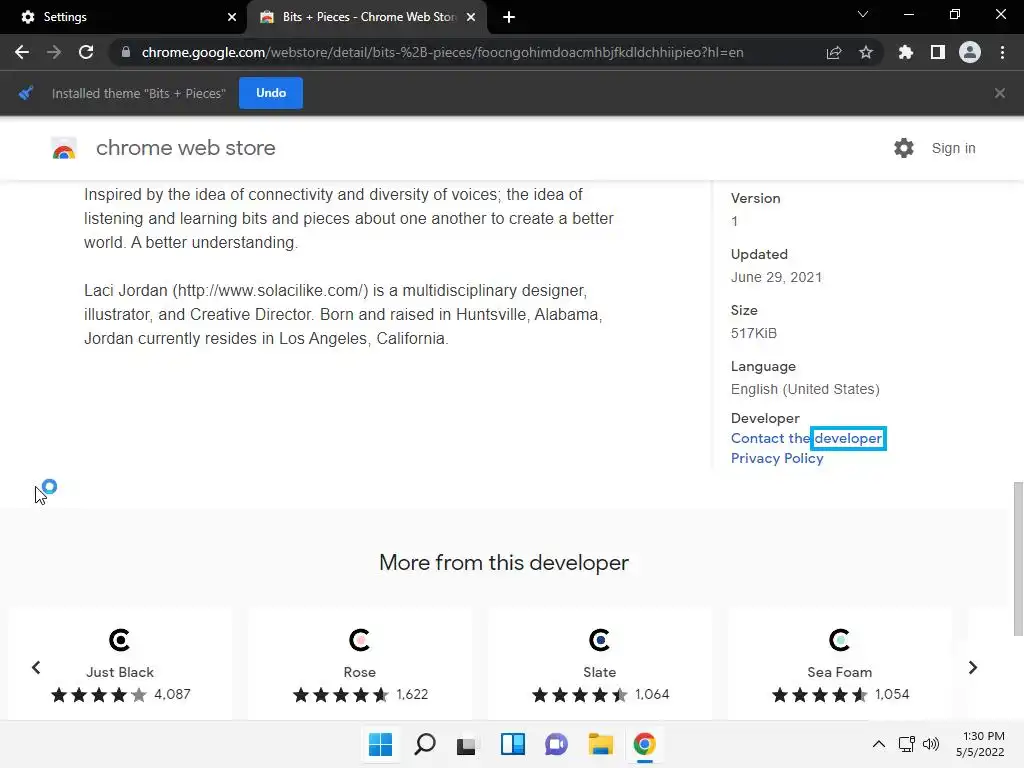Open the Slate theme card

point(600,665)
